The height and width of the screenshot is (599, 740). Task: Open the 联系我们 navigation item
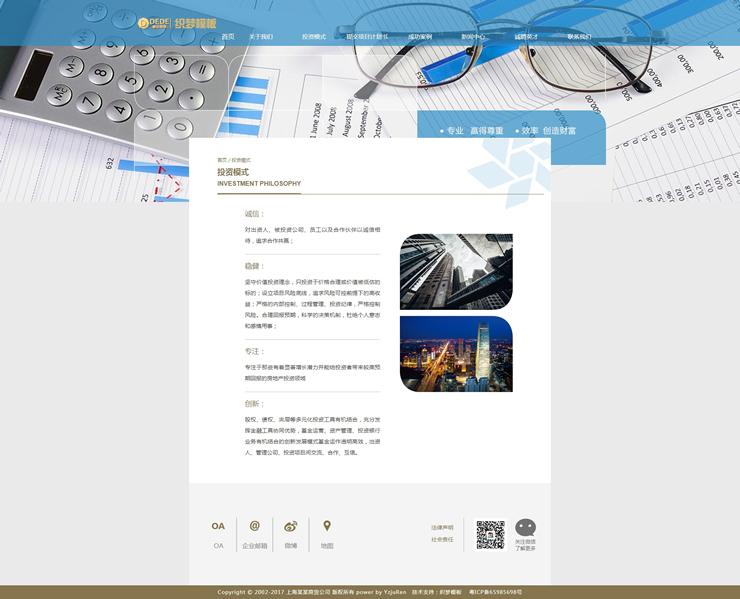coord(579,37)
